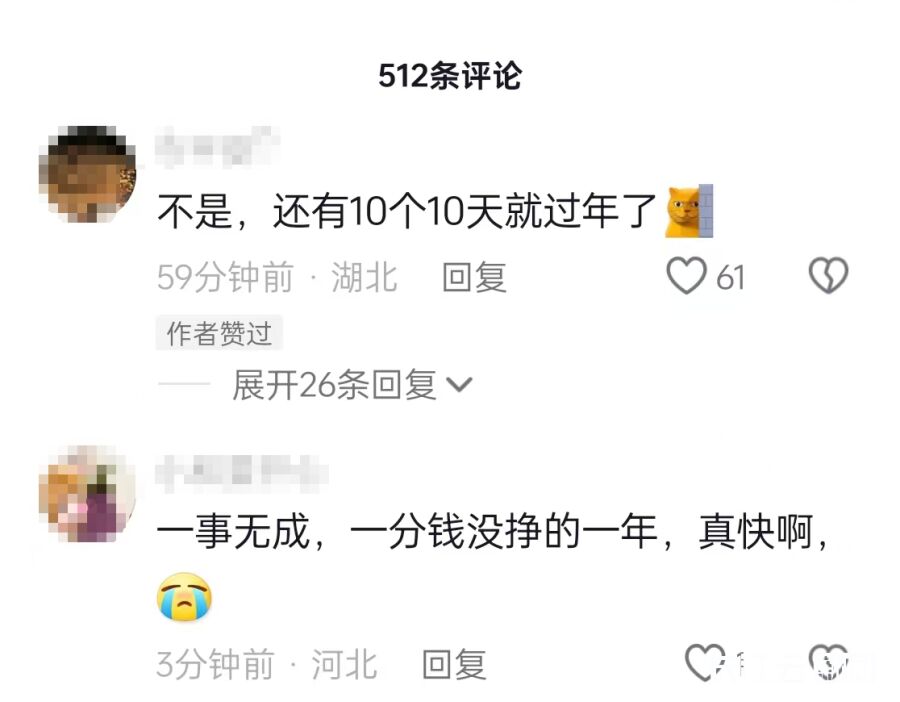Tap the crying face emoji
The width and height of the screenshot is (900, 702).
pyautogui.click(x=184, y=596)
